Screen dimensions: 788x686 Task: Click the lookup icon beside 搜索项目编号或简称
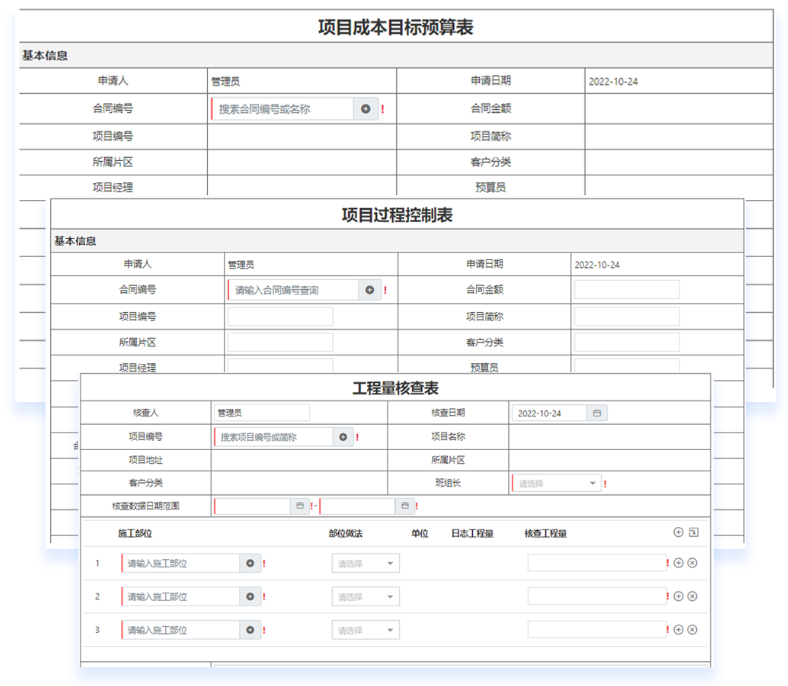(343, 437)
